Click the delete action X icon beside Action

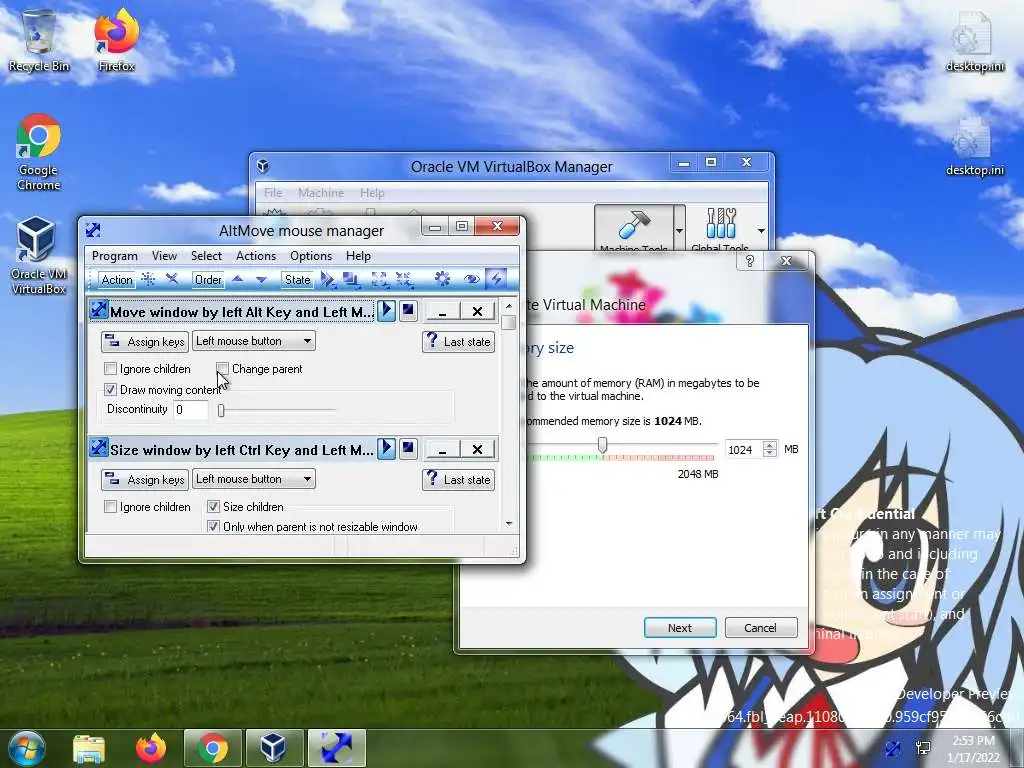point(172,280)
